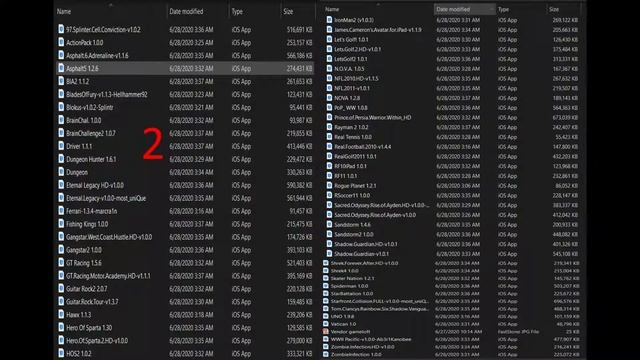
Task: Click the JPG image icon of Vendor gameloft
Action: tap(326, 331)
